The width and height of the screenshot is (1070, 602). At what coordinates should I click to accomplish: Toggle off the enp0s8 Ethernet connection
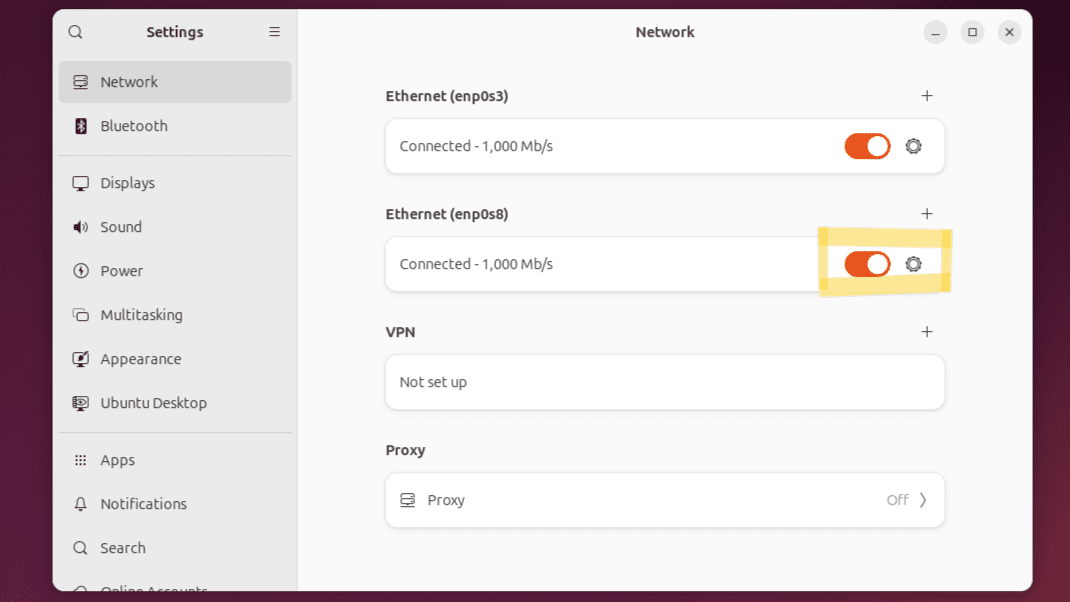tap(867, 264)
